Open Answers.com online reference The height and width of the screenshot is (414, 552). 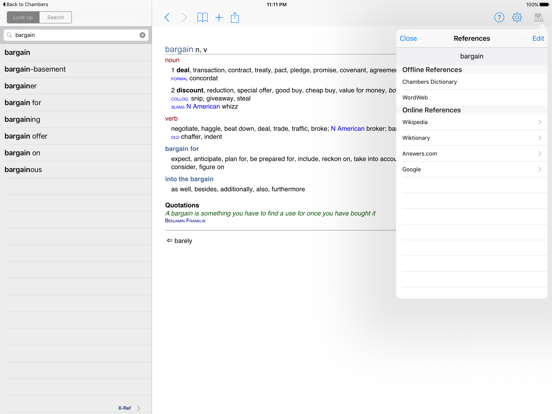coord(472,153)
